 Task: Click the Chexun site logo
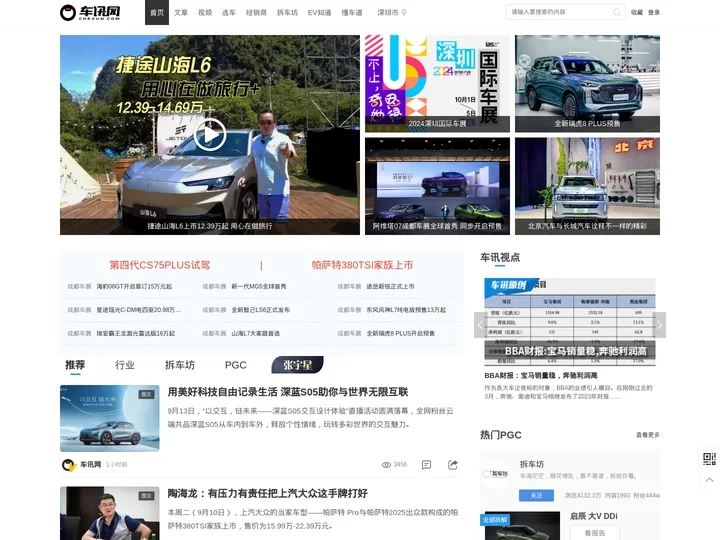tap(90, 12)
